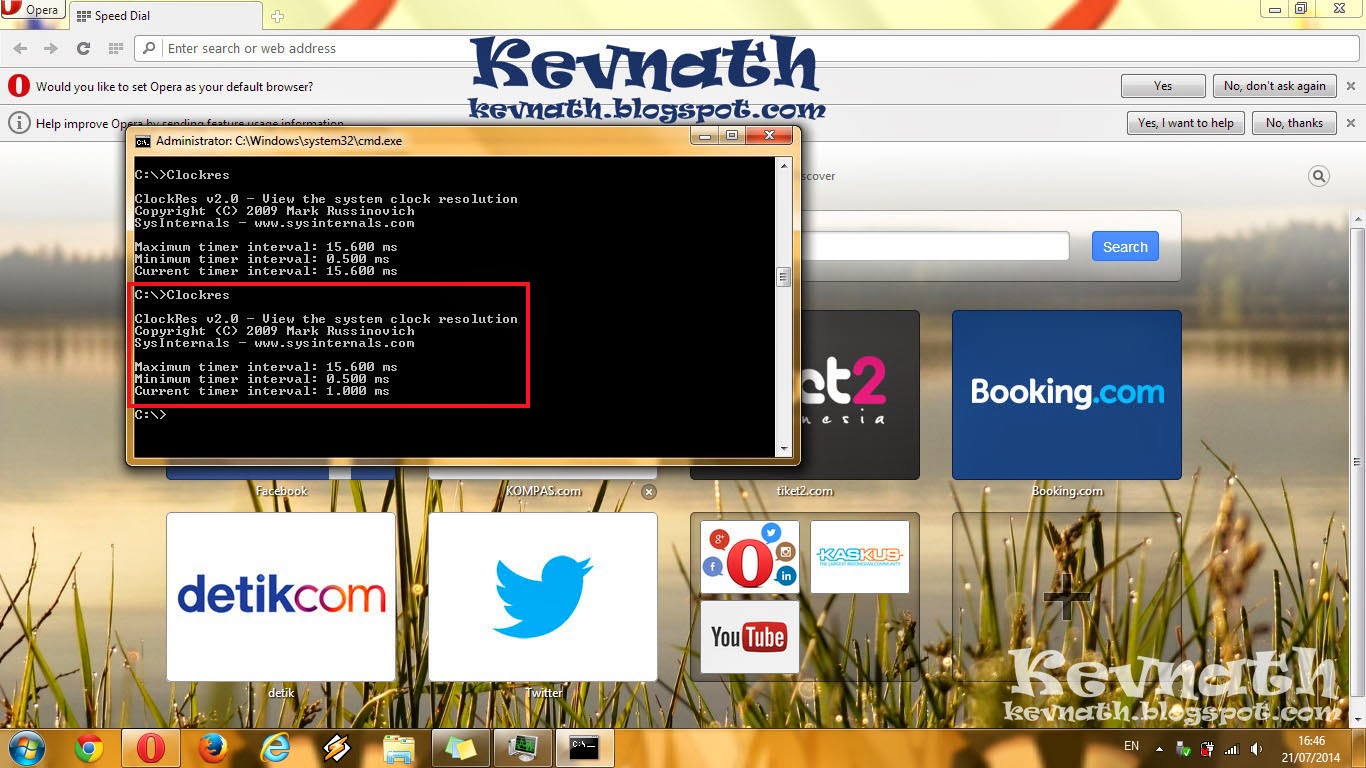Viewport: 1366px width, 768px height.
Task: Click the Speed Dial Search button
Action: coord(1125,247)
